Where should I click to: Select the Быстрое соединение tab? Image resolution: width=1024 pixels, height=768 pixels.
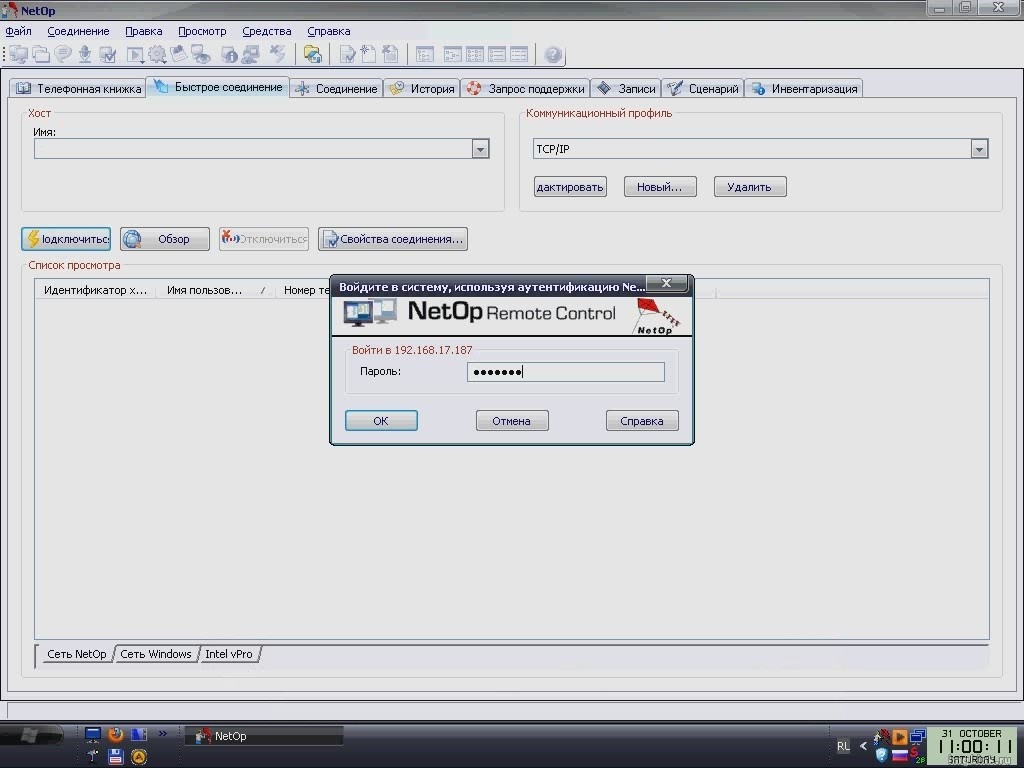point(219,87)
